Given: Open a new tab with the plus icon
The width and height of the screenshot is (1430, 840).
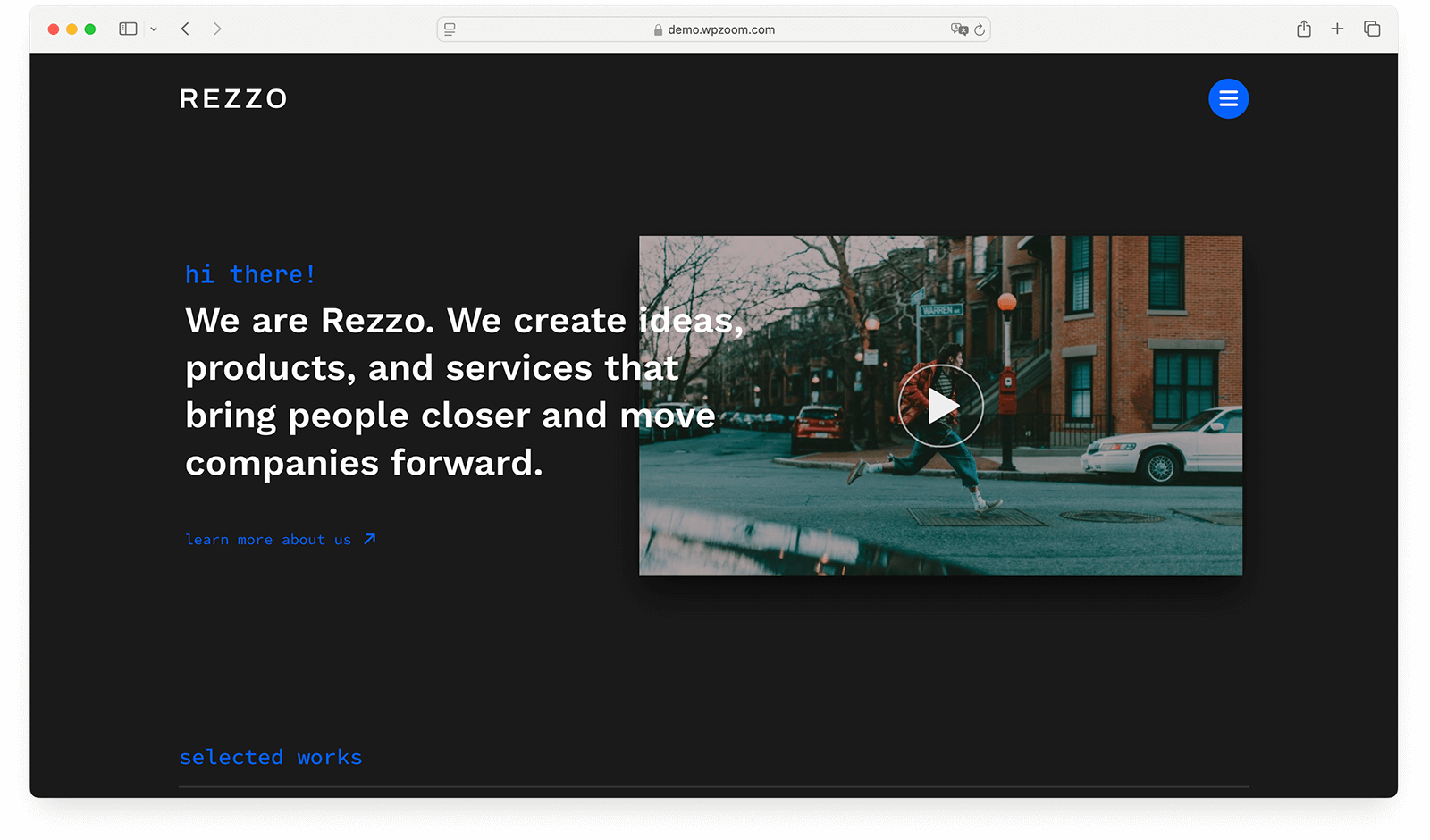Looking at the screenshot, I should [1337, 29].
